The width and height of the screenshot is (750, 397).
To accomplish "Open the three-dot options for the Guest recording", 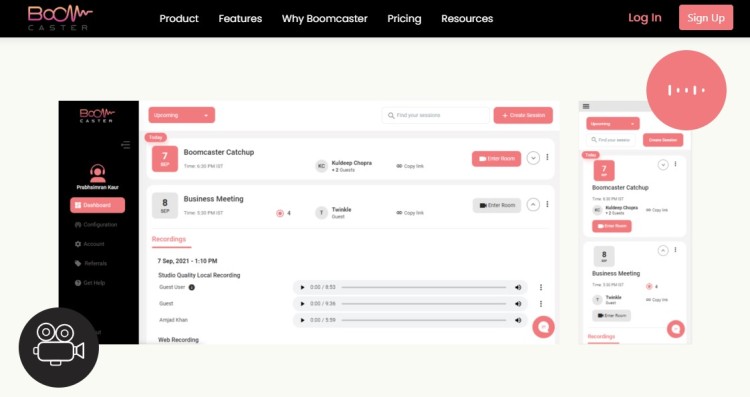I will pos(541,304).
